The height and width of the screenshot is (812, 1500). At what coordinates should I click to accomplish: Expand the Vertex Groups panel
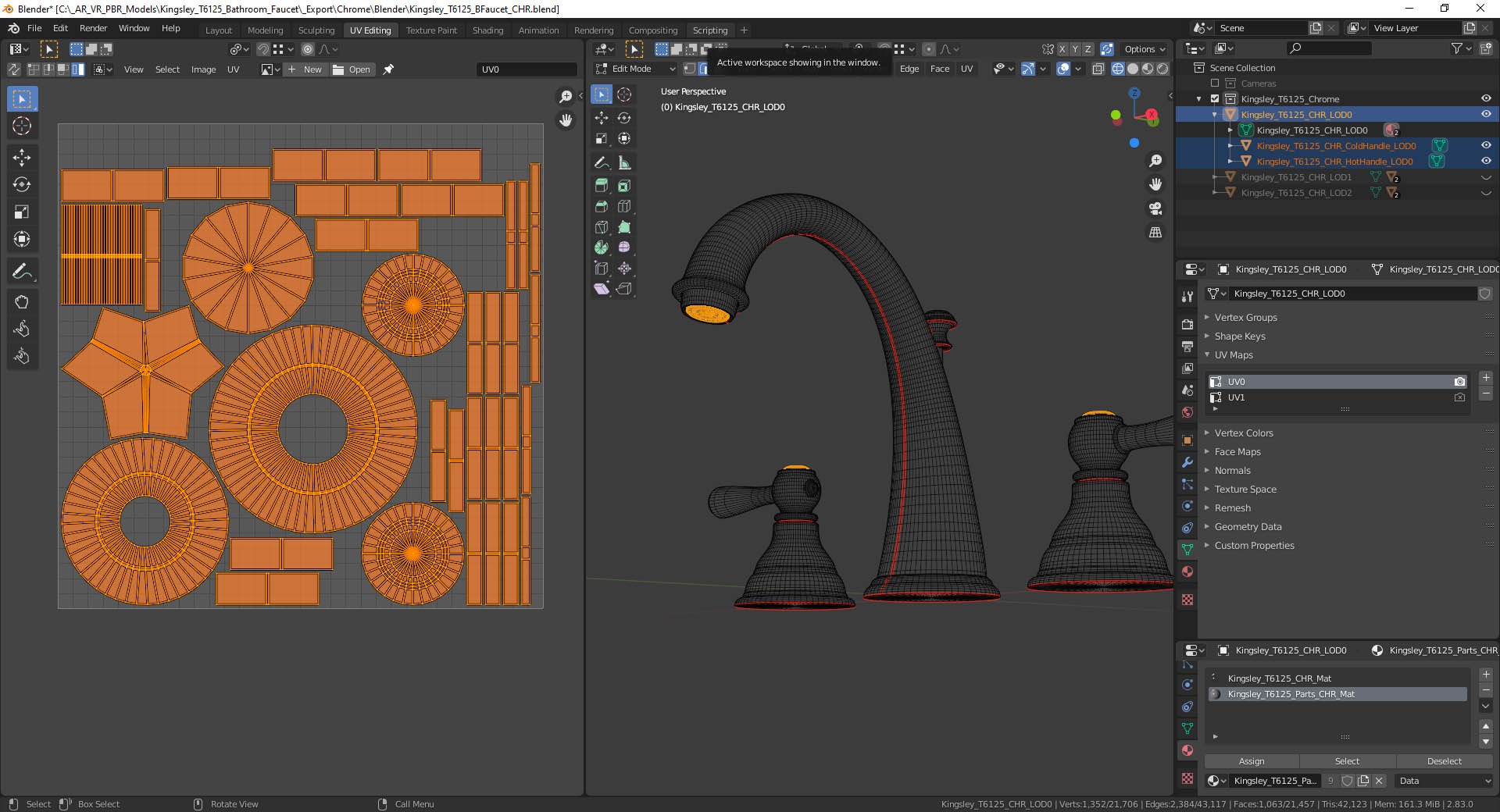1245,318
